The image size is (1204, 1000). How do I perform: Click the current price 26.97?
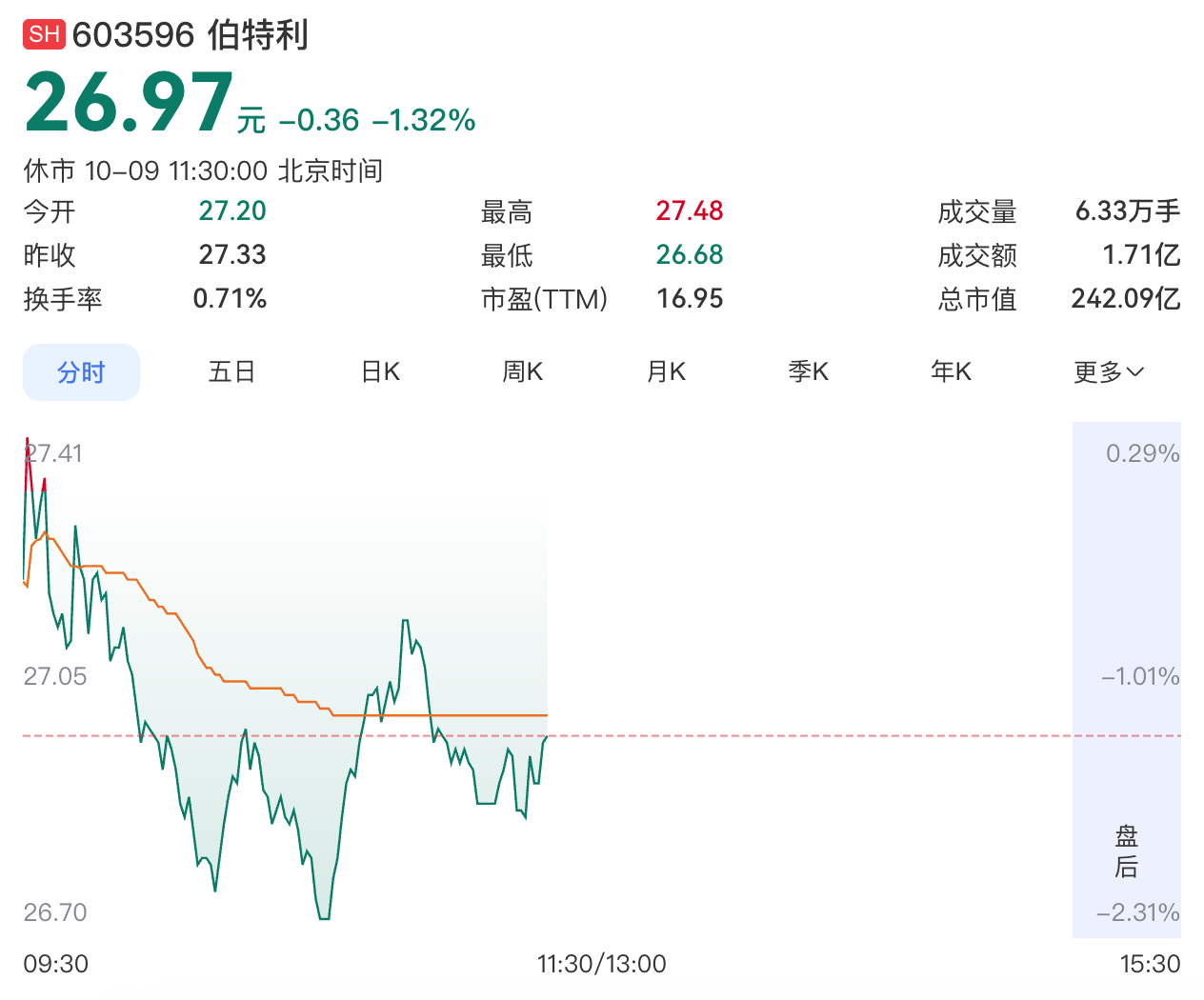point(129,103)
